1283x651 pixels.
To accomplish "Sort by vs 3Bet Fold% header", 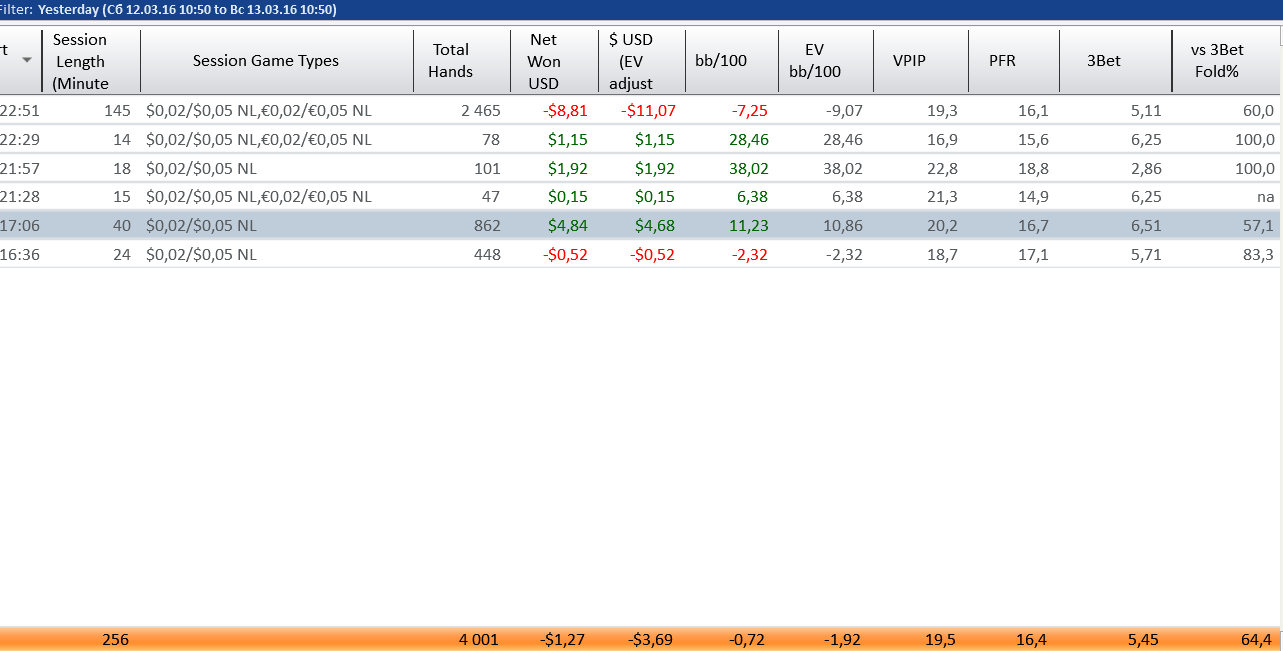I will [x=1227, y=61].
